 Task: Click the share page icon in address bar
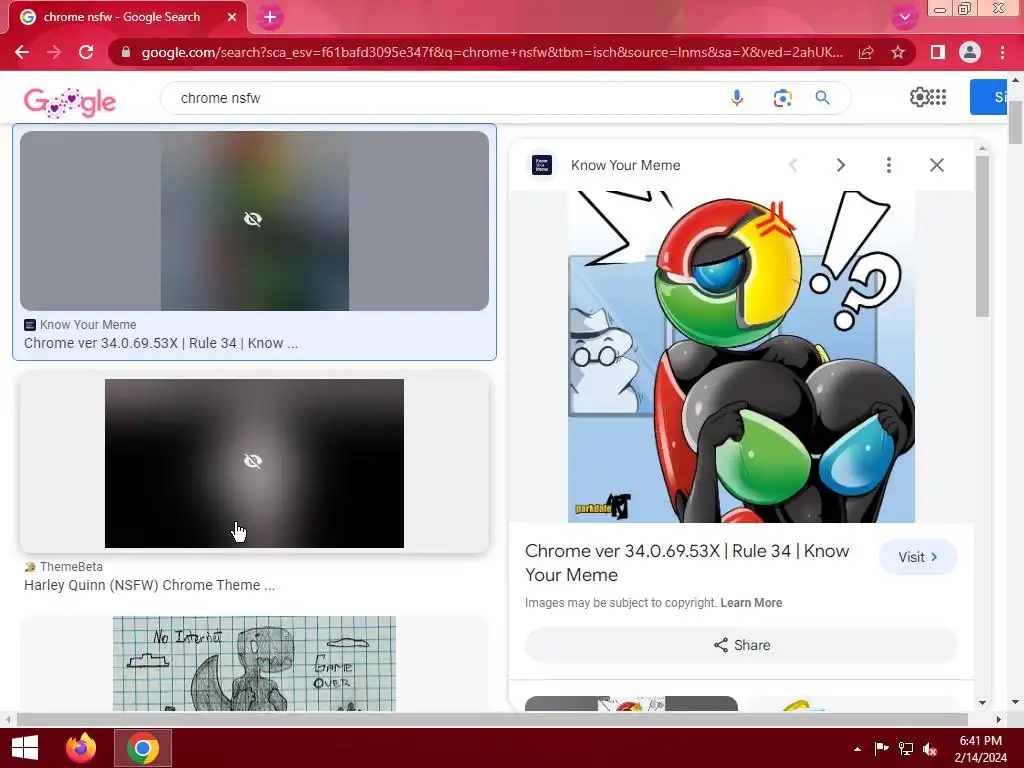(866, 52)
